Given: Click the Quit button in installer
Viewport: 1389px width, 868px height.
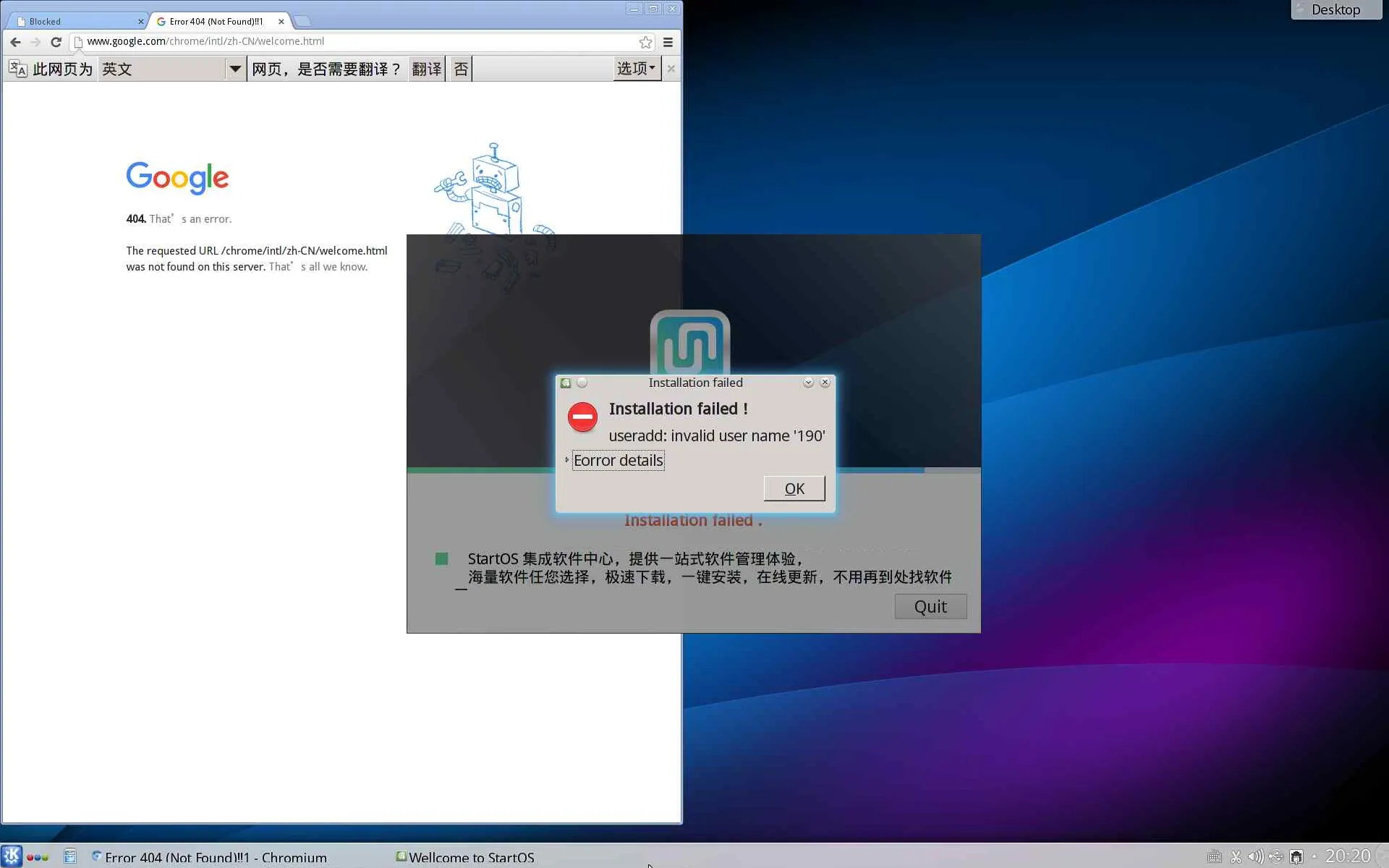Looking at the screenshot, I should [930, 606].
